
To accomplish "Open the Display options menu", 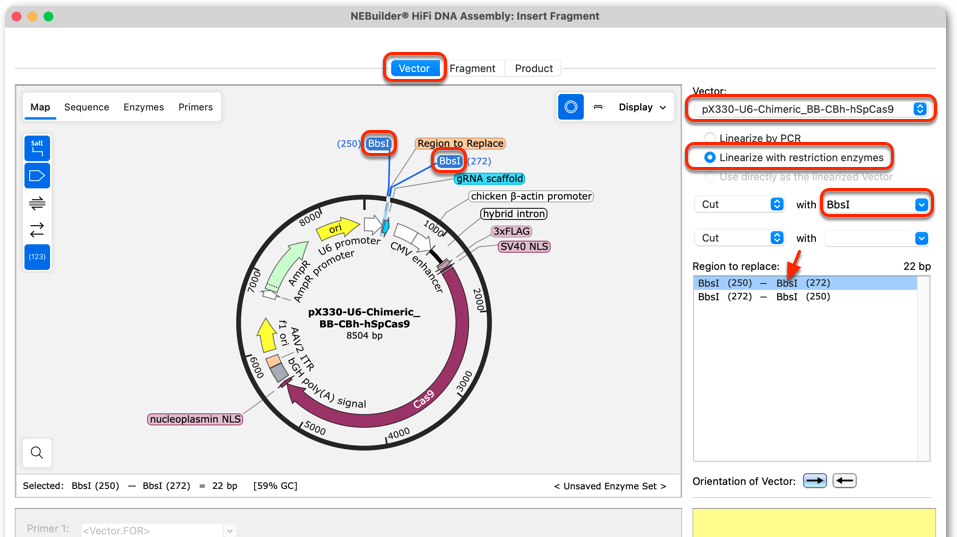I will point(642,107).
